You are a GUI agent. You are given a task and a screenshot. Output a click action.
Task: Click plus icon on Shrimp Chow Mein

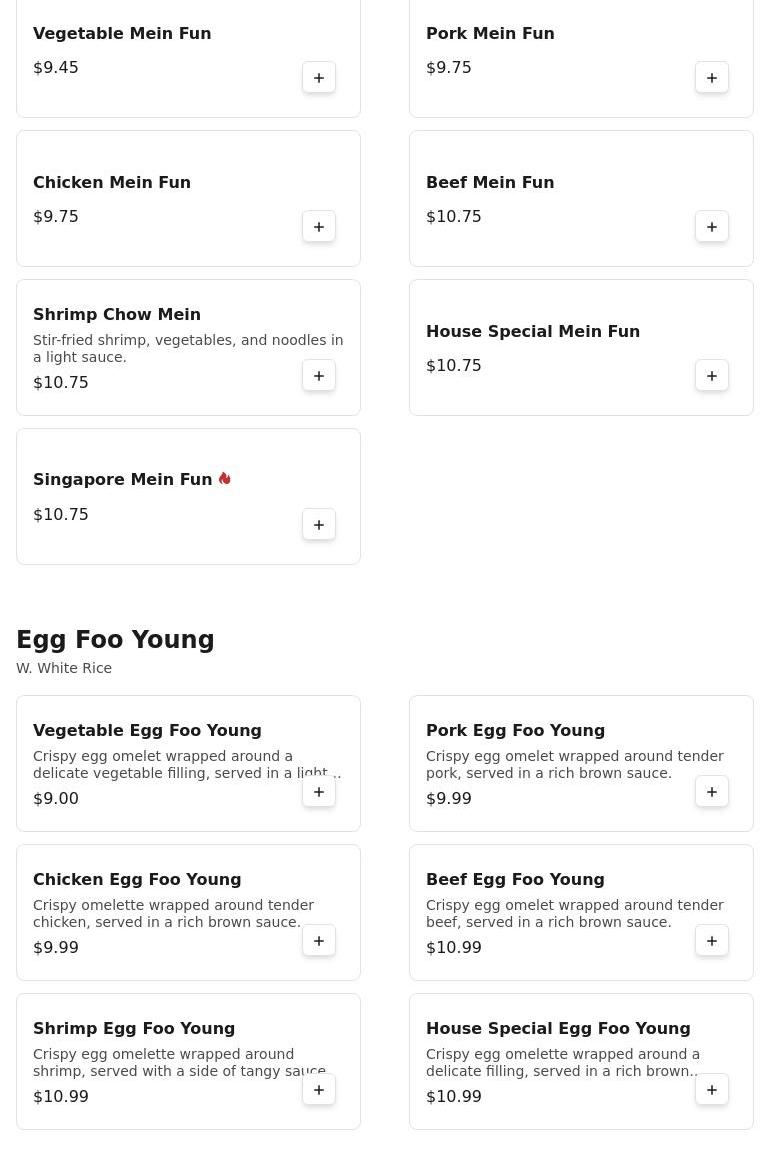(x=319, y=376)
